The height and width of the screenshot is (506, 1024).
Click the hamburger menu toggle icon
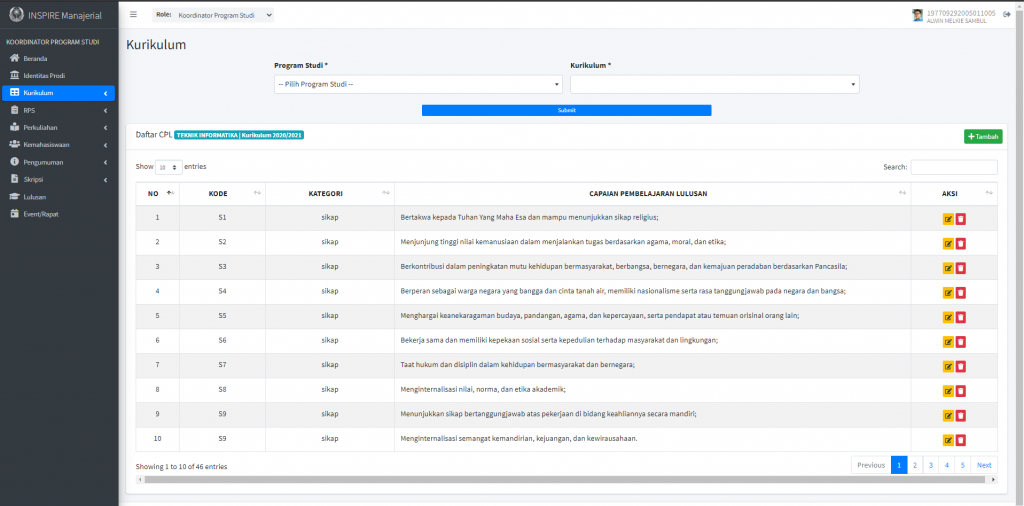133,14
